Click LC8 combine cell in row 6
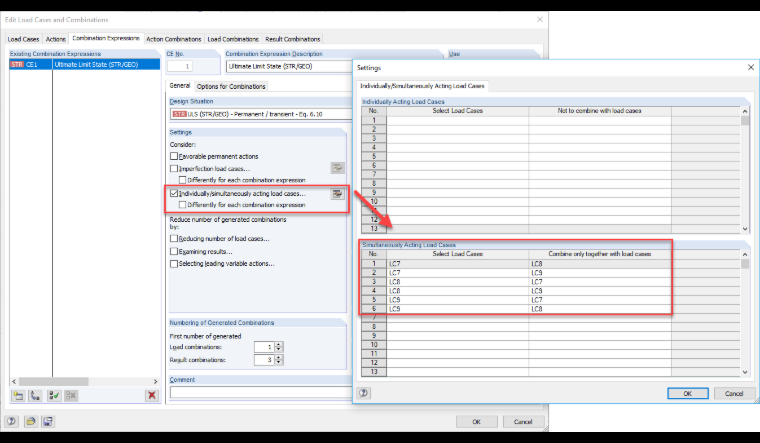 pos(600,309)
